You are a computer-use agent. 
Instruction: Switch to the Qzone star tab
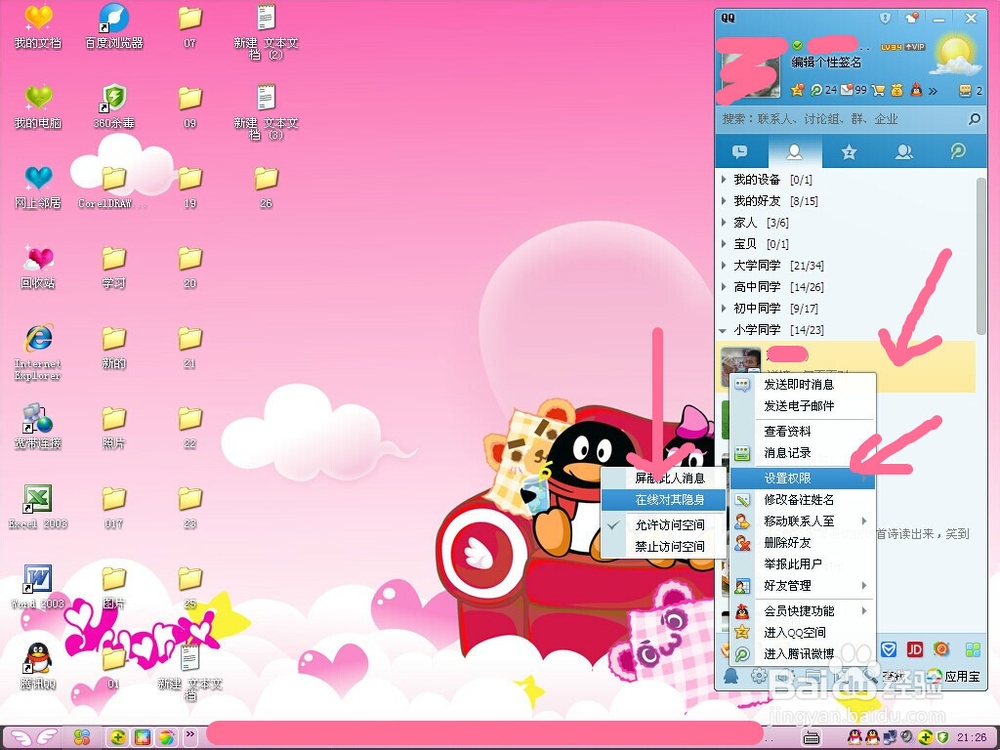click(848, 152)
